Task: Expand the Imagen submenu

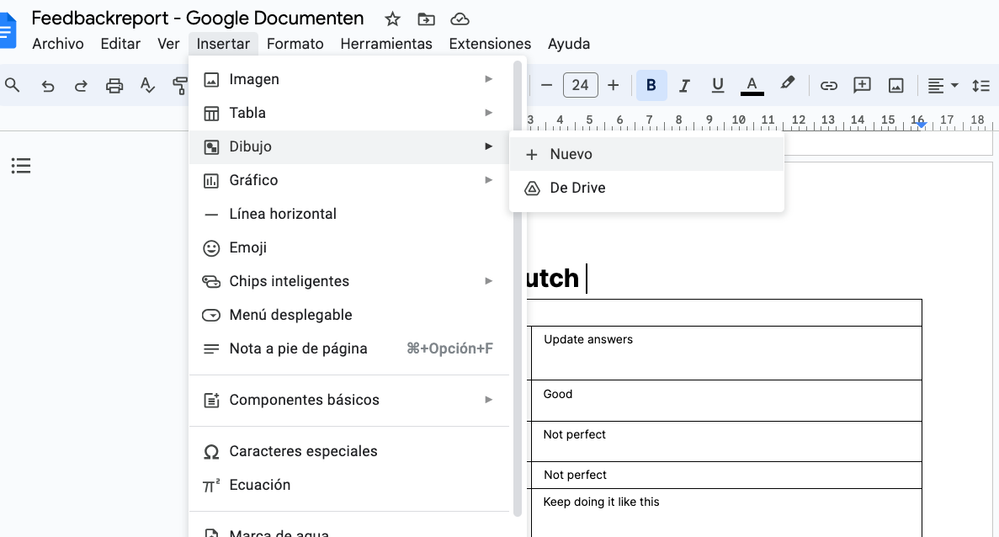Action: point(349,79)
